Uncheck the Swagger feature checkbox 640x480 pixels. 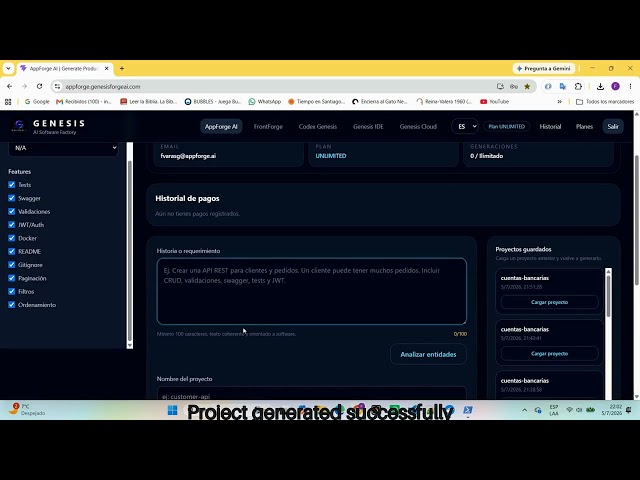coord(11,198)
